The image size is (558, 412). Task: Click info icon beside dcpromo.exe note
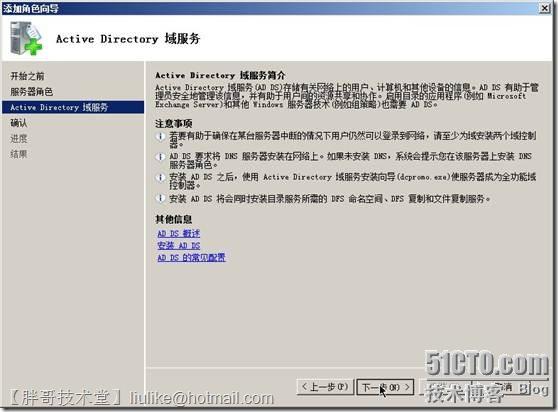coord(160,178)
